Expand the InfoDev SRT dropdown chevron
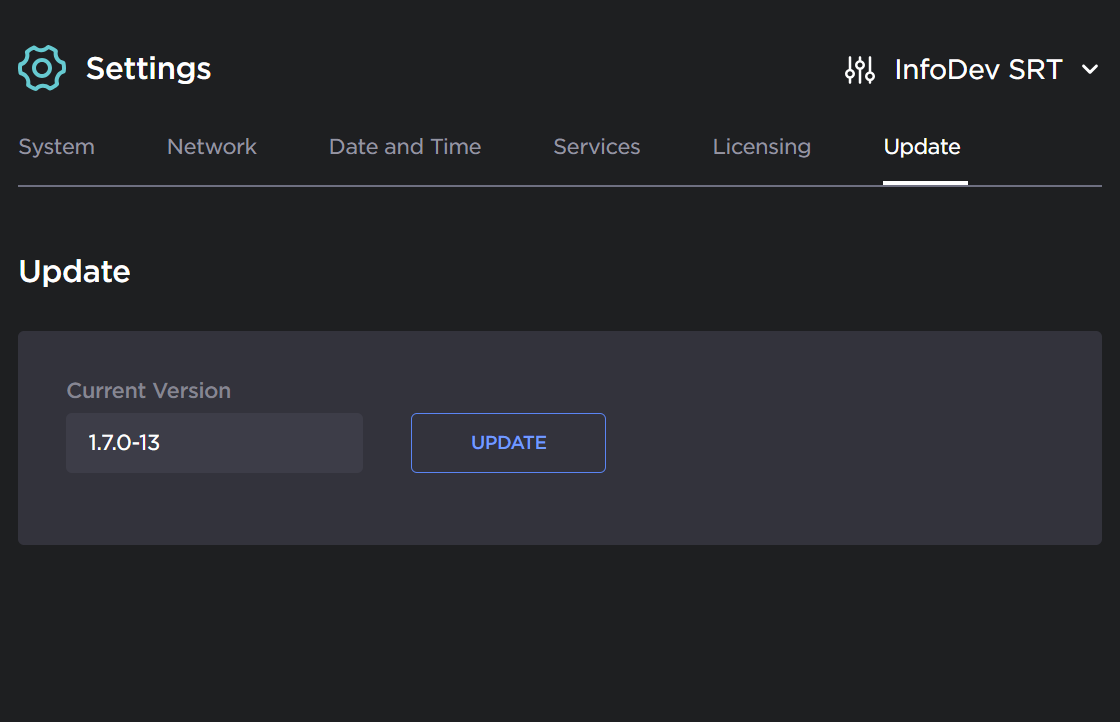 click(1090, 69)
